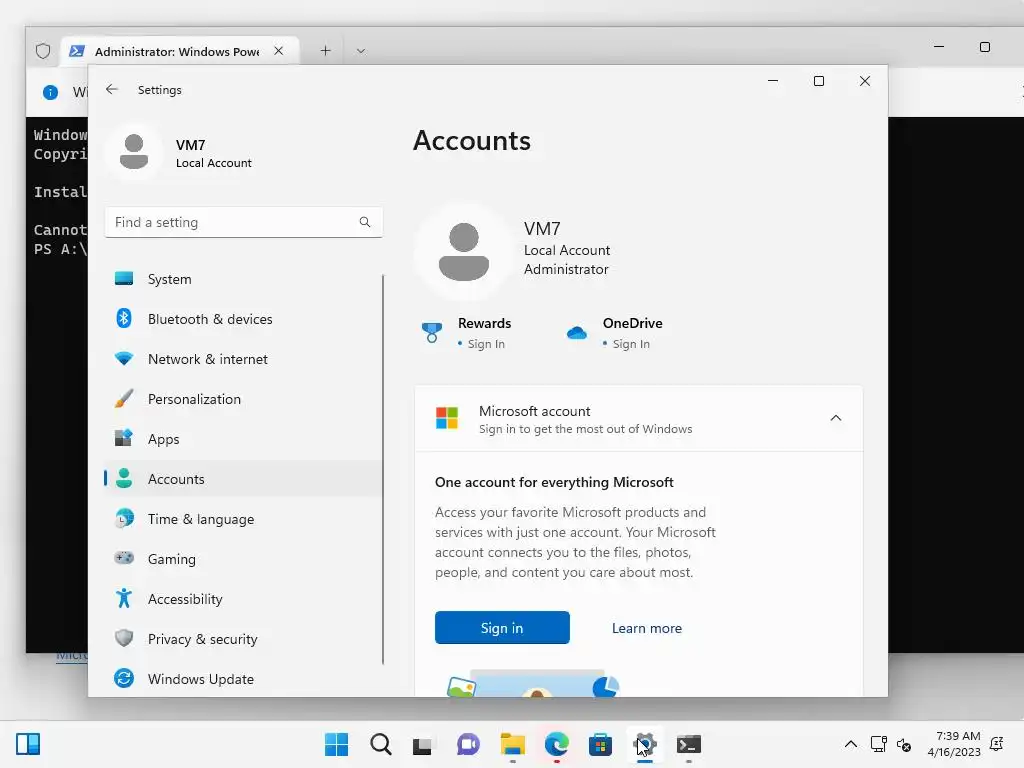Click the network tray icon

[x=878, y=744]
